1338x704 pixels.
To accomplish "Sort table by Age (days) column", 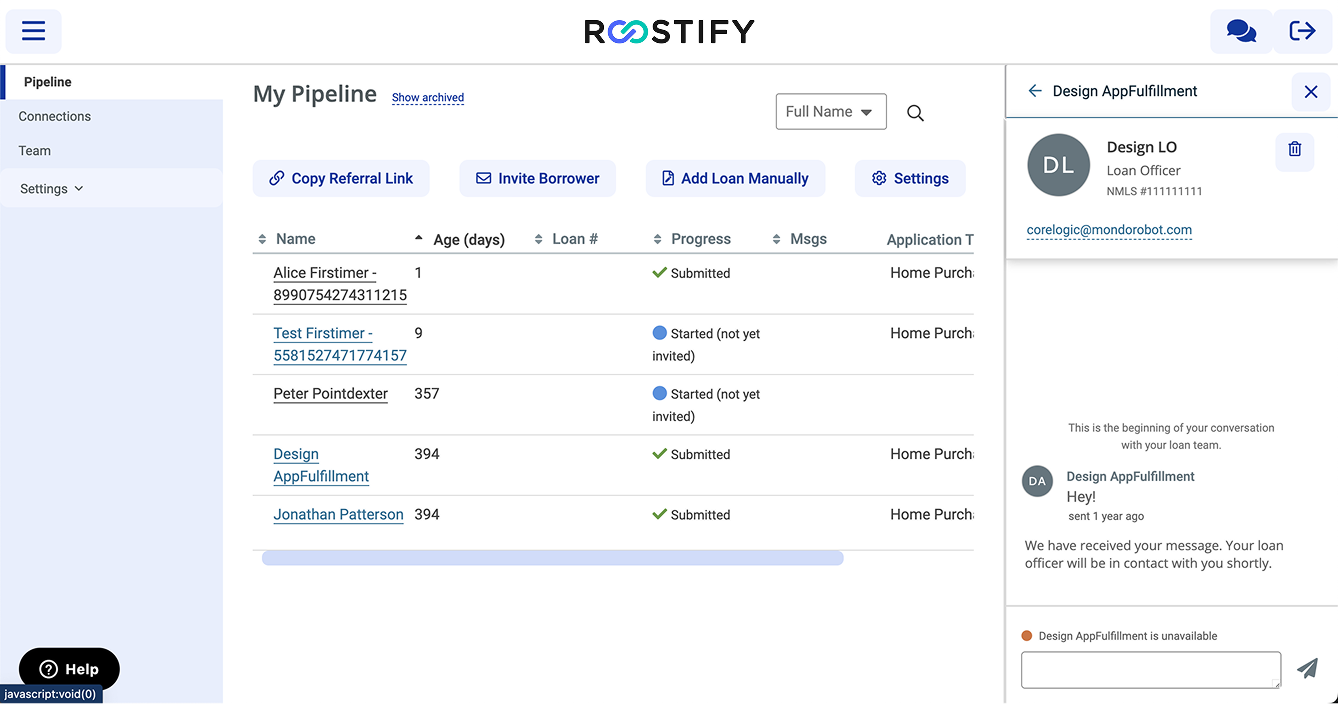I will click(460, 239).
